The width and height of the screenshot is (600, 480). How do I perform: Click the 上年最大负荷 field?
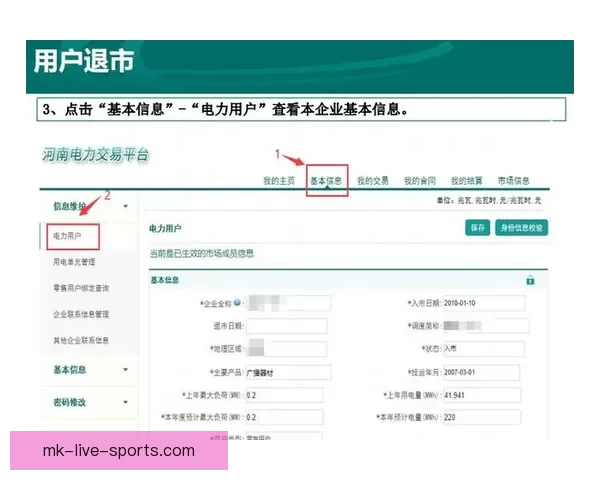284,395
